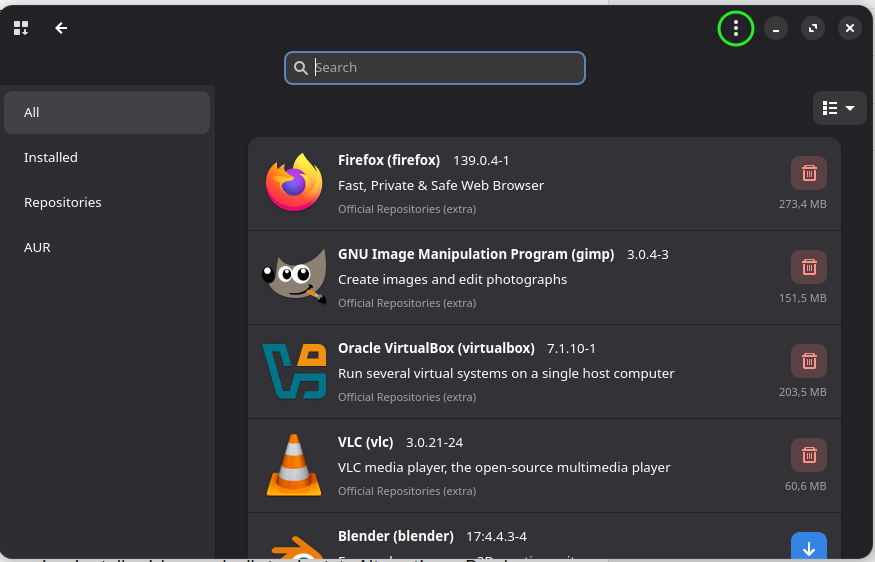The height and width of the screenshot is (562, 875).
Task: Click 'Fast, Private & Safe Web Browser' description
Action: [441, 185]
